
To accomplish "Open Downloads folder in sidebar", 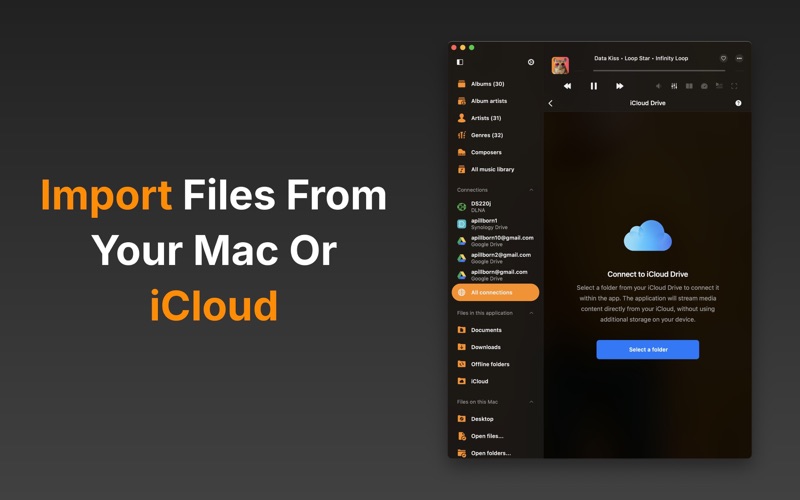I will pos(495,347).
